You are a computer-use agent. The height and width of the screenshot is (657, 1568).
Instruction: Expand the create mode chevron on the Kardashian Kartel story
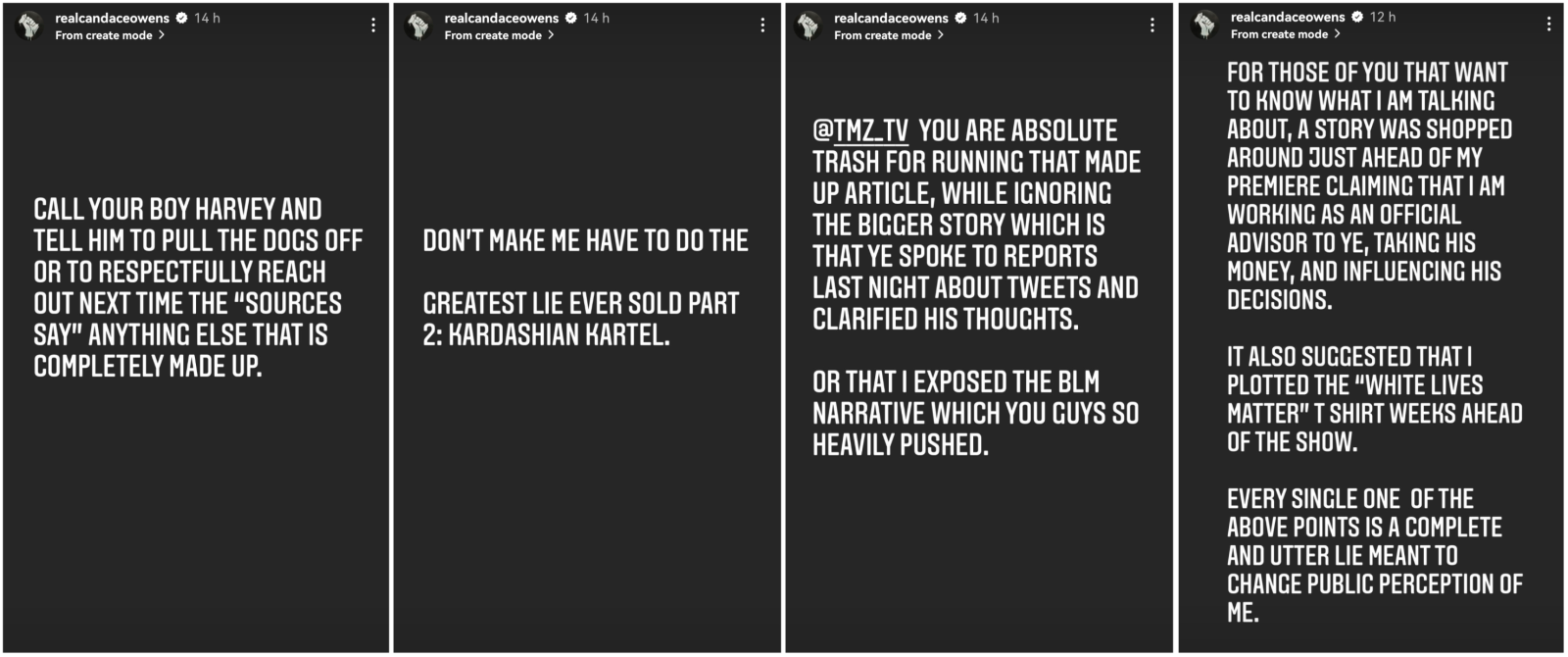(x=551, y=35)
